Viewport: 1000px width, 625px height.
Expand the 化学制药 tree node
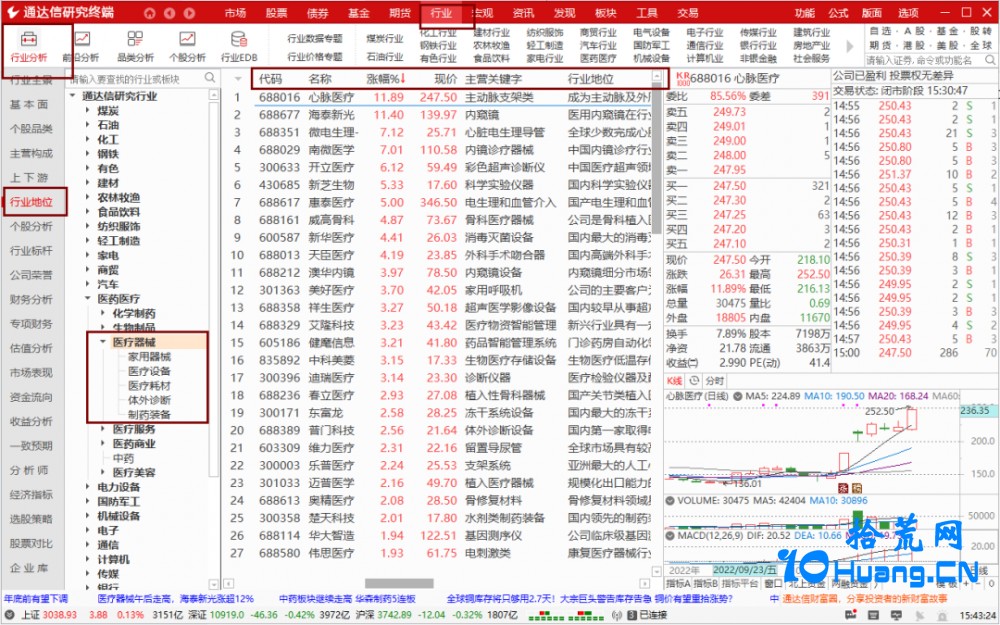coord(103,313)
